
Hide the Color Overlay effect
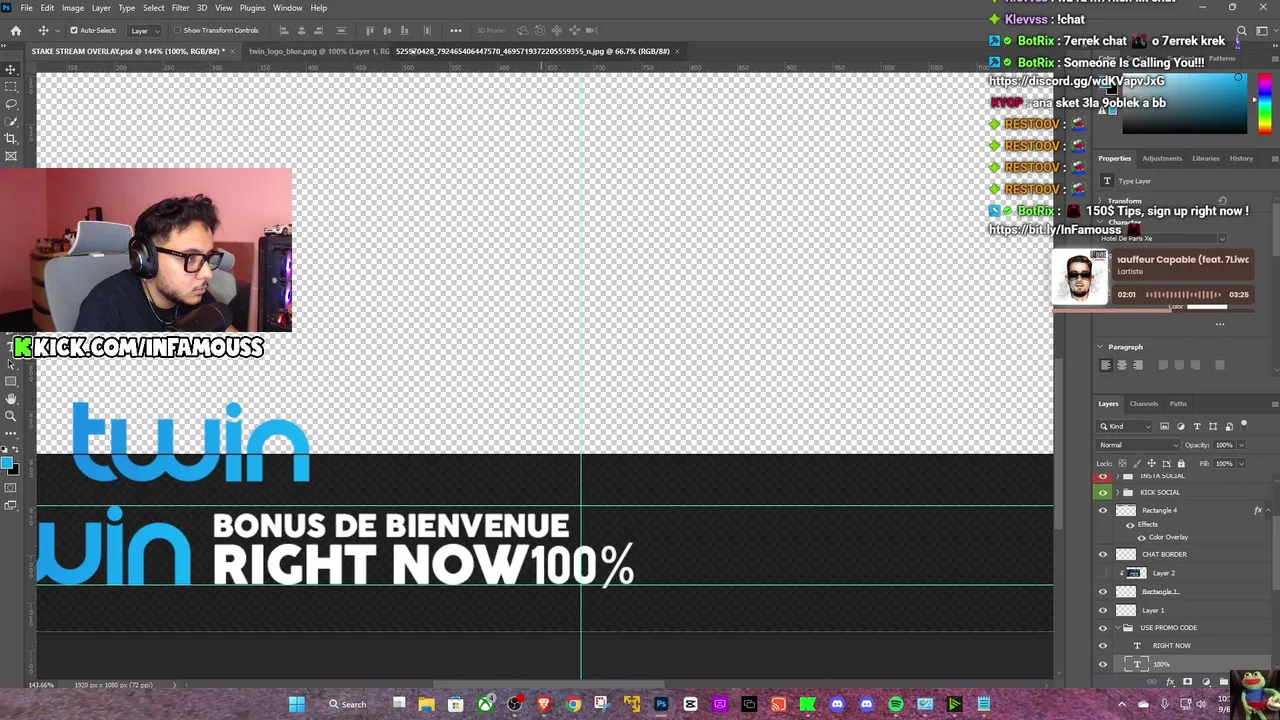coord(1141,537)
